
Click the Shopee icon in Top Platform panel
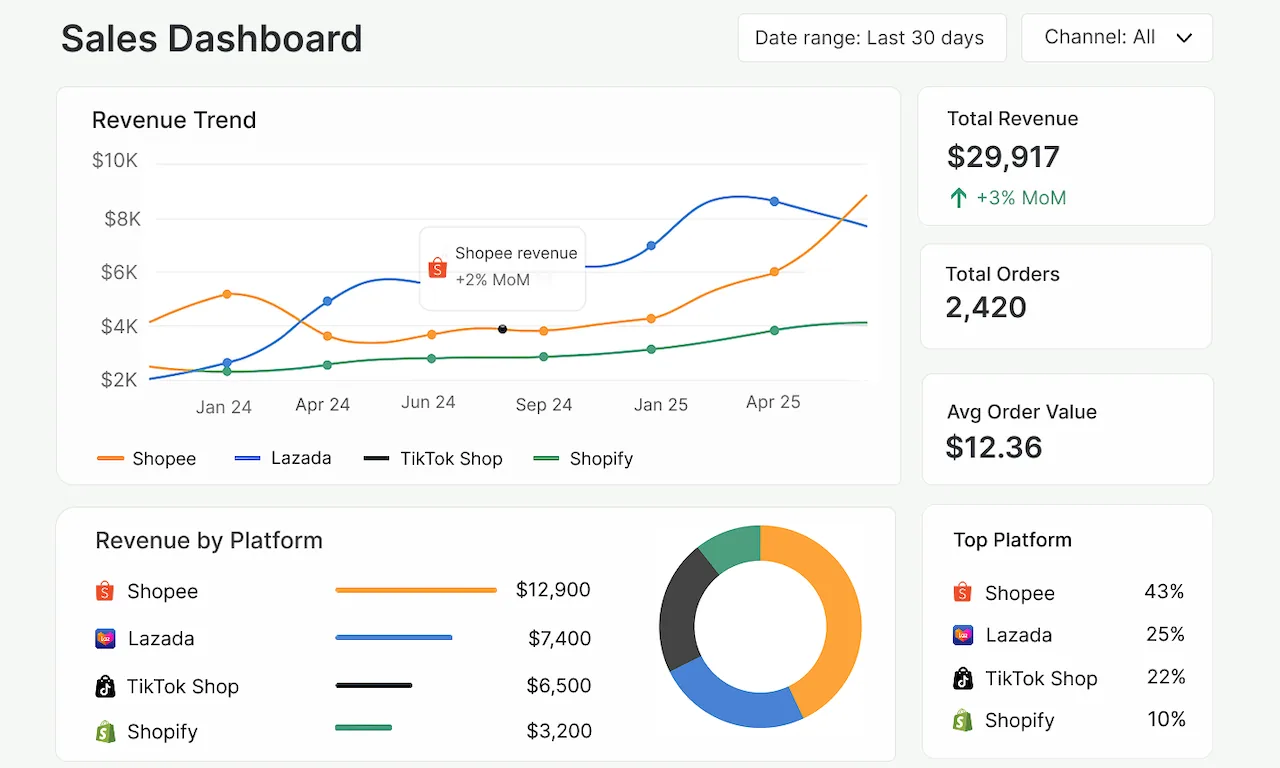(961, 592)
